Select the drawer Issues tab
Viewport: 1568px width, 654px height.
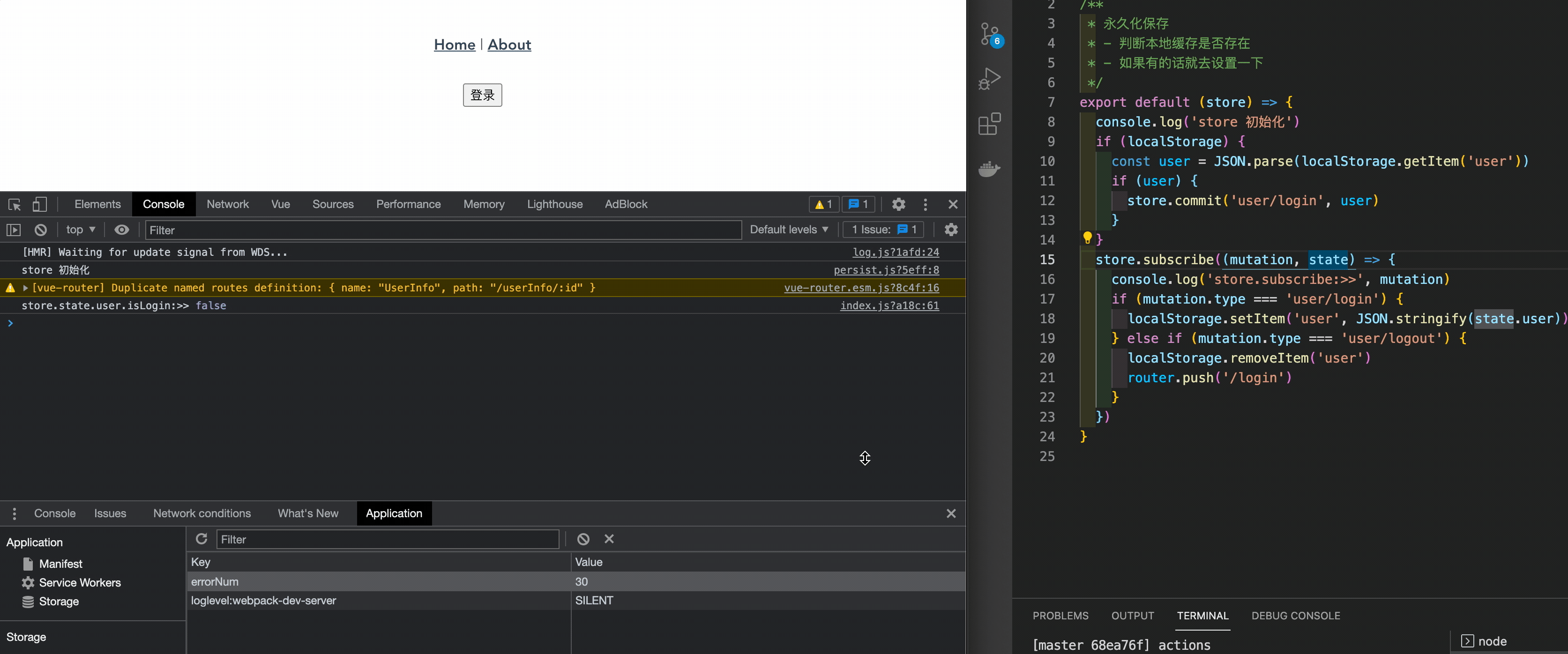coord(110,513)
